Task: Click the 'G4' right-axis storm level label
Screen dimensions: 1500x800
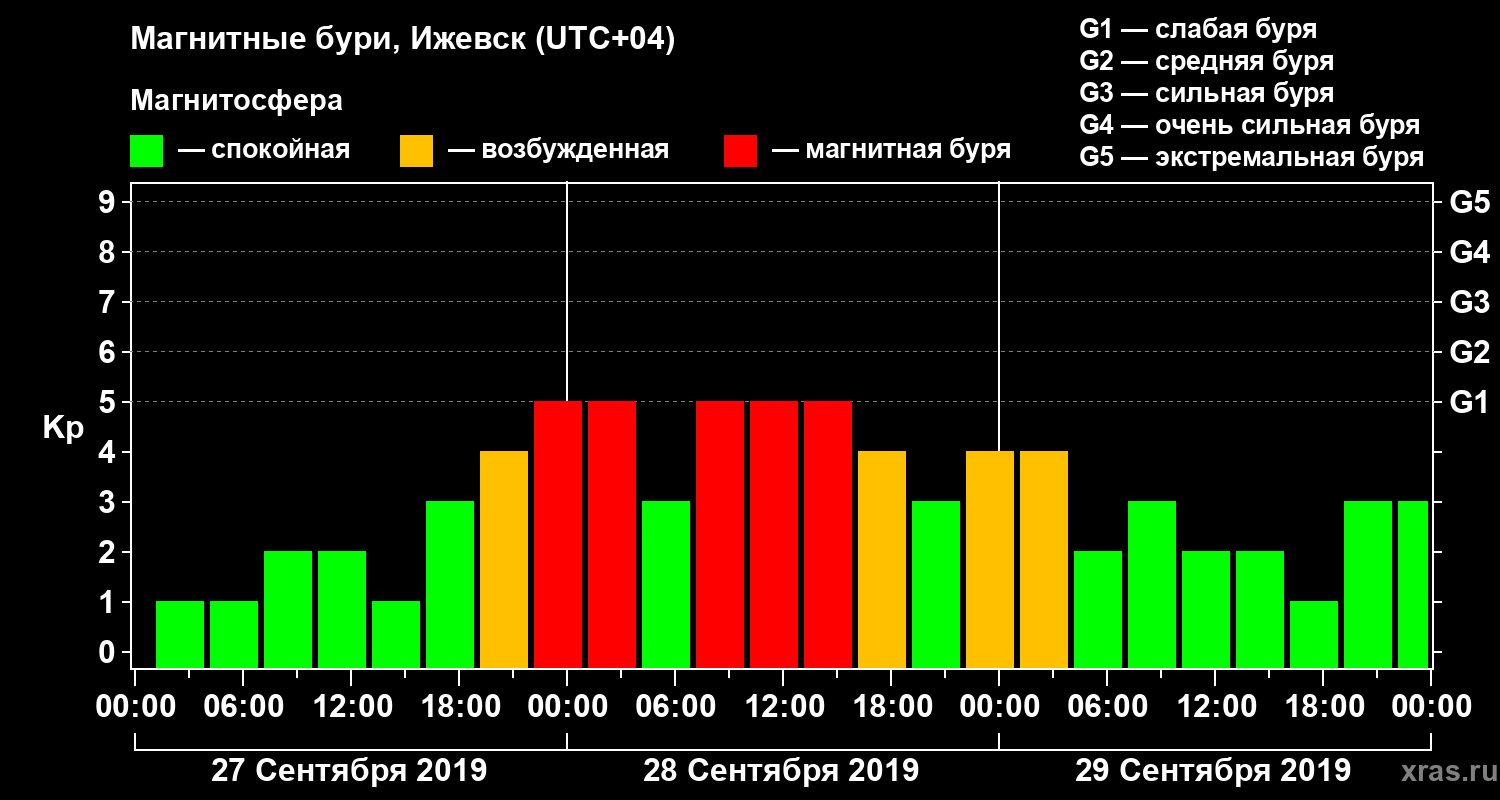Action: [1469, 252]
